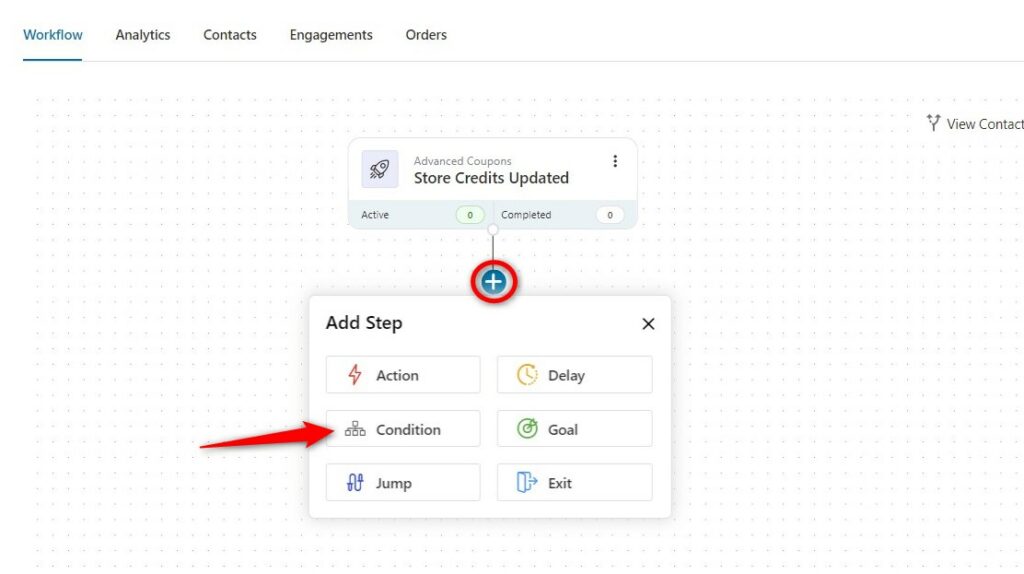Add an Action step
The image size is (1024, 574).
click(403, 375)
